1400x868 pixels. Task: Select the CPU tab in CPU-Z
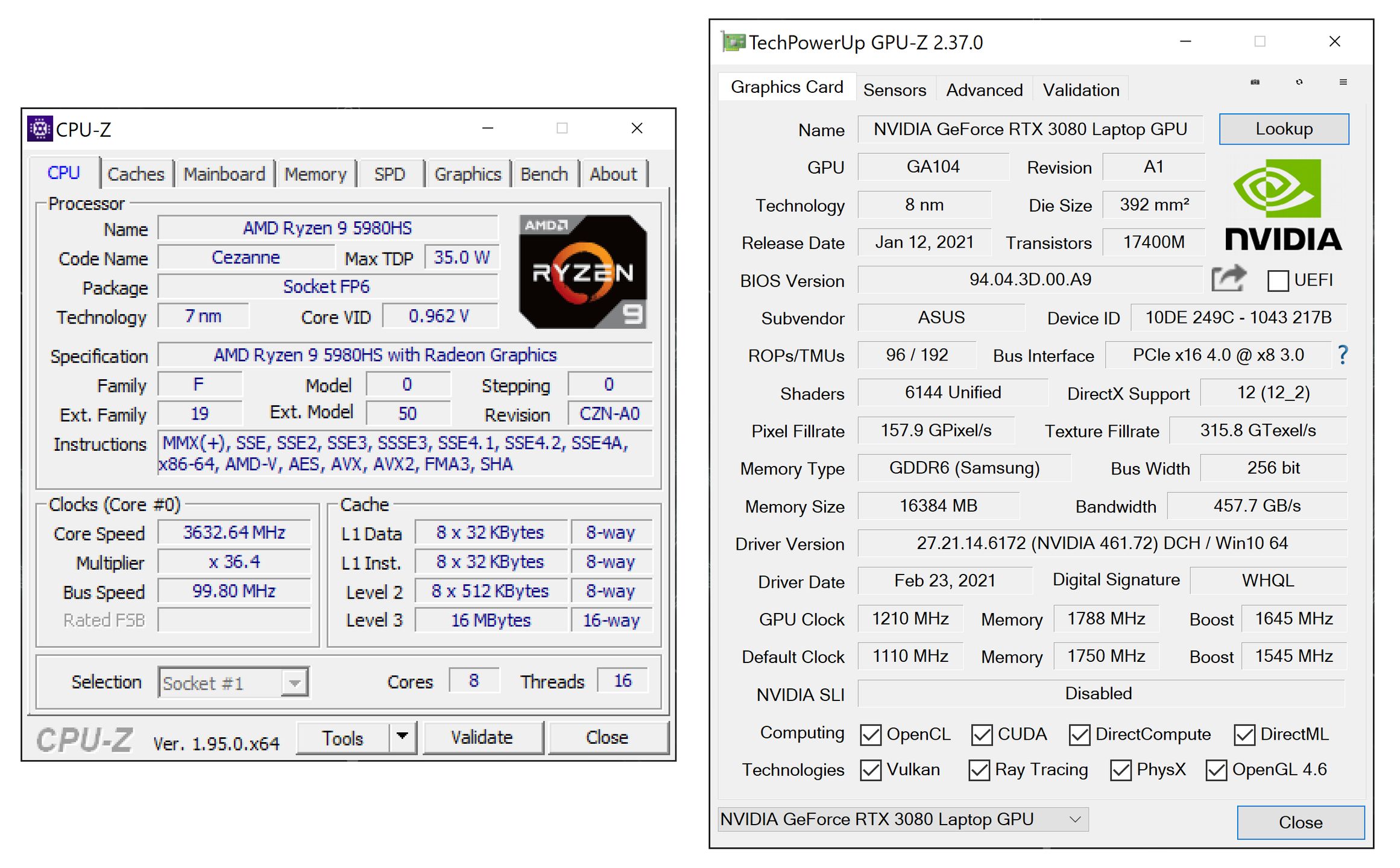(x=63, y=173)
